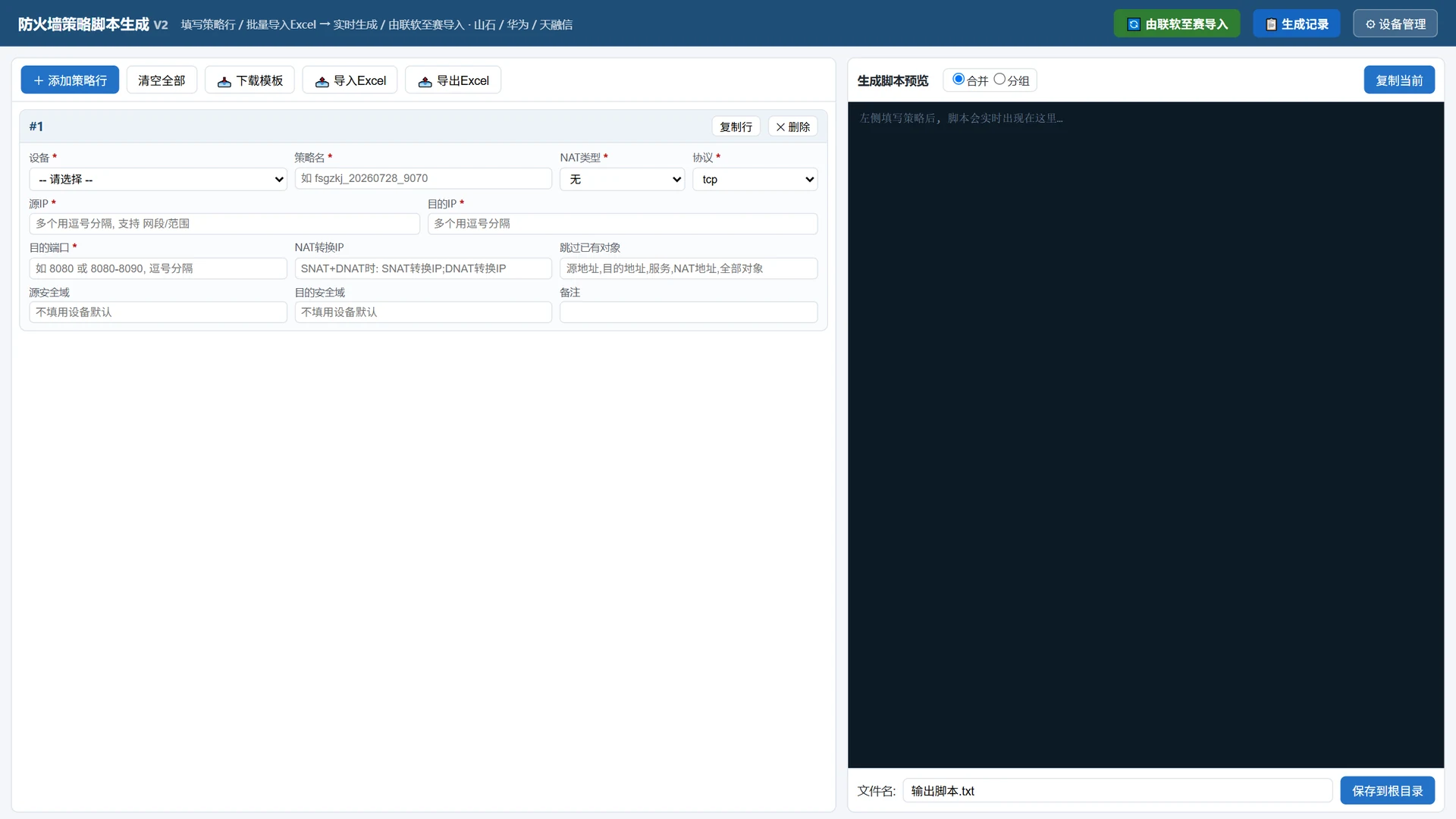Screen dimensions: 1456x819
Task: Click the 下载模板 download icon
Action: coord(224,81)
